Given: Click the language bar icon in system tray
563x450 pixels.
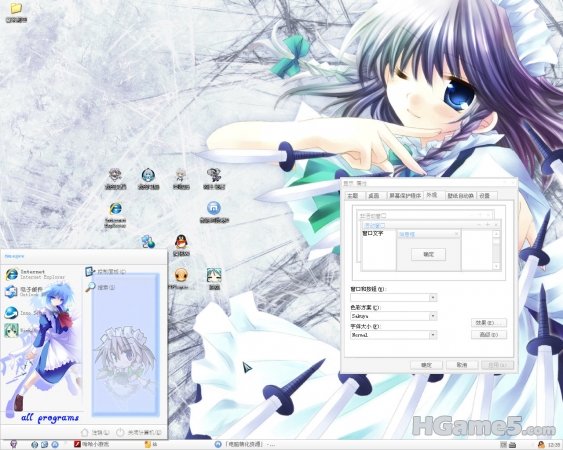Looking at the screenshot, I should click(504, 445).
